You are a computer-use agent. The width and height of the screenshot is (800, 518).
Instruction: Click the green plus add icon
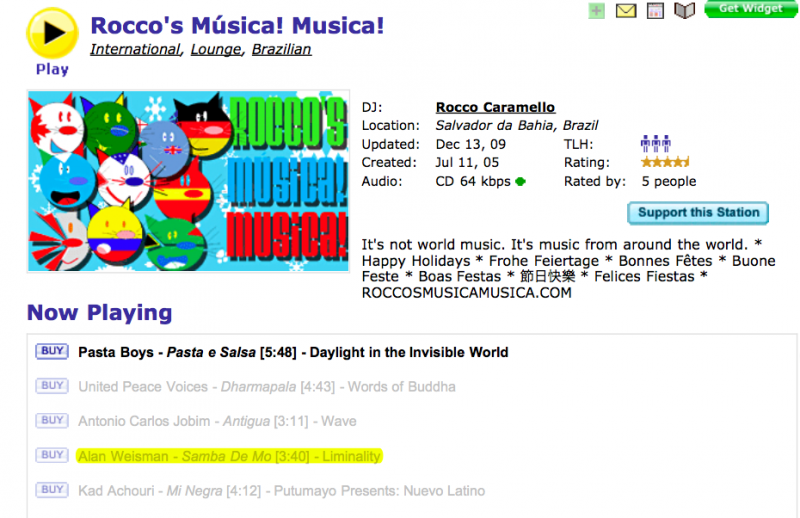coord(597,11)
